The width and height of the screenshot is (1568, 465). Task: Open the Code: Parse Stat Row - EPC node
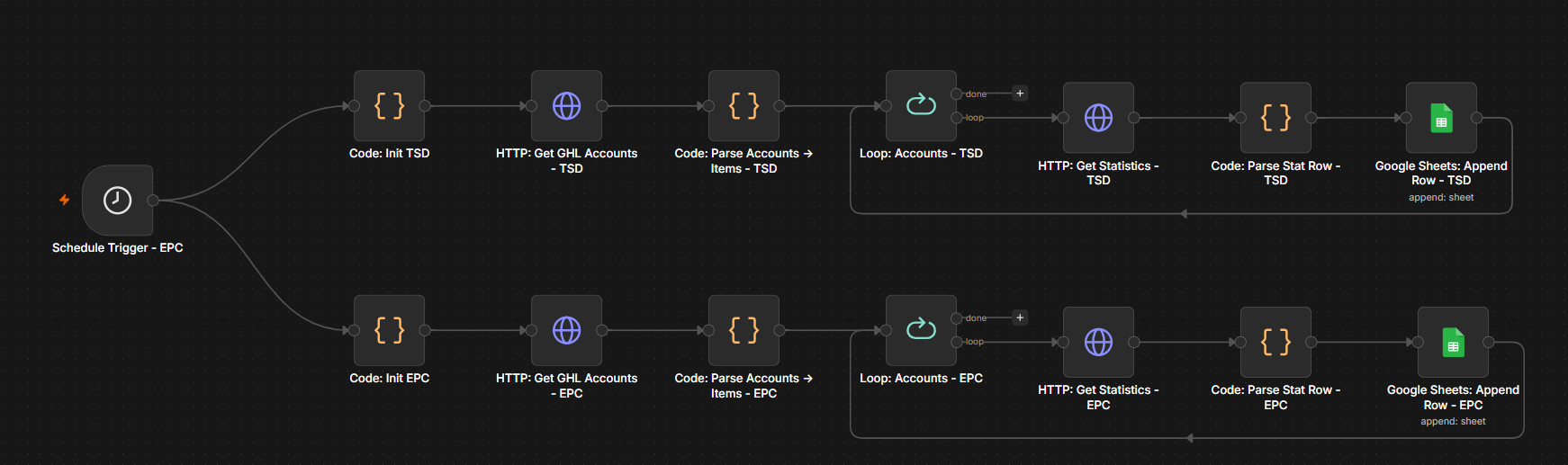click(1275, 342)
